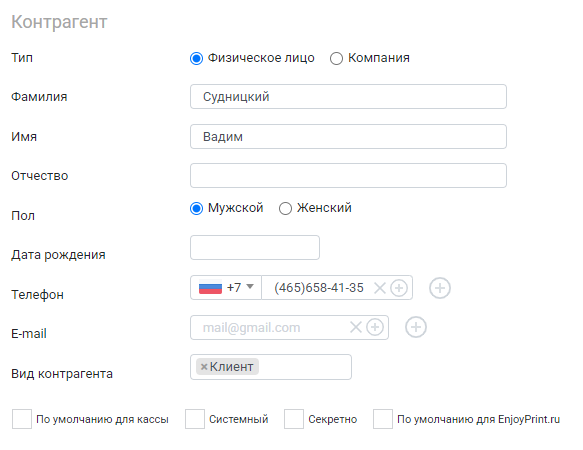Open the Вид контрагента selection box
583x450 pixels.
pos(271,367)
